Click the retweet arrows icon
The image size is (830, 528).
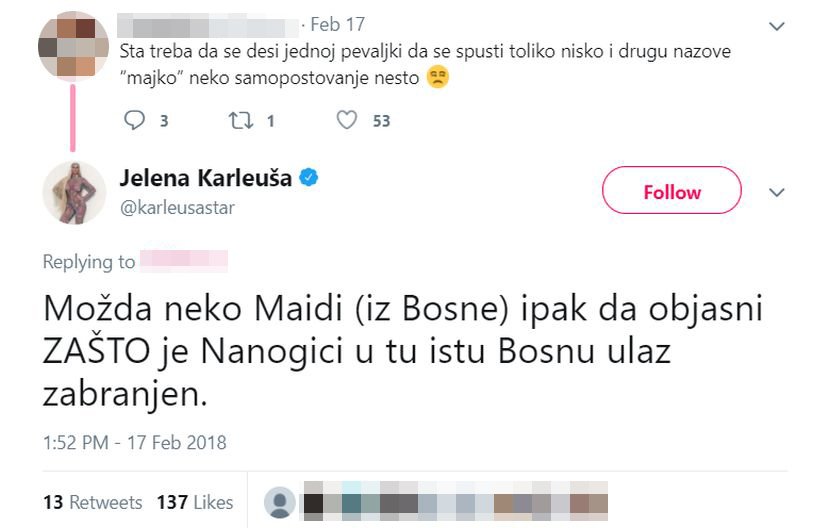[x=241, y=121]
